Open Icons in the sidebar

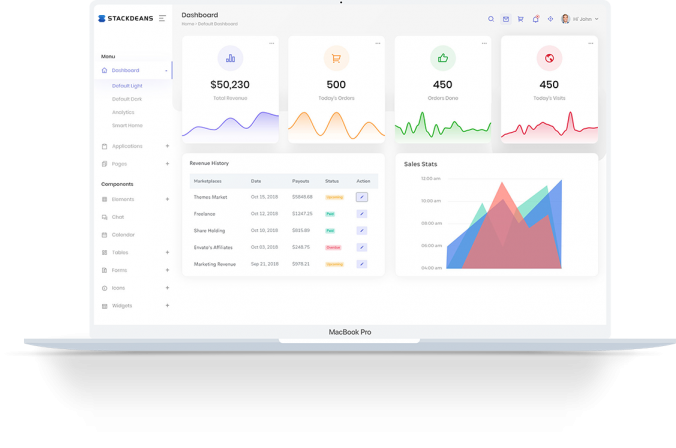coord(118,288)
